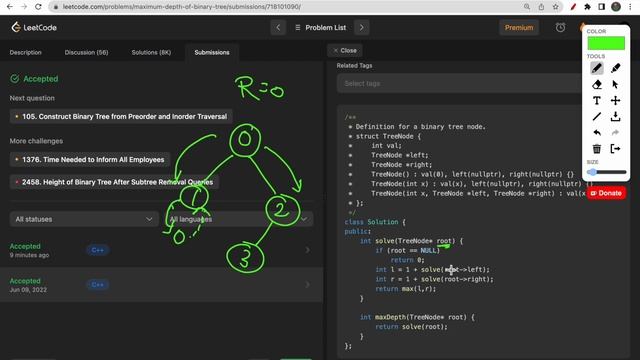Open Accepted submission from Jun 09, 2022
640x360 pixels.
pyautogui.click(x=161, y=284)
